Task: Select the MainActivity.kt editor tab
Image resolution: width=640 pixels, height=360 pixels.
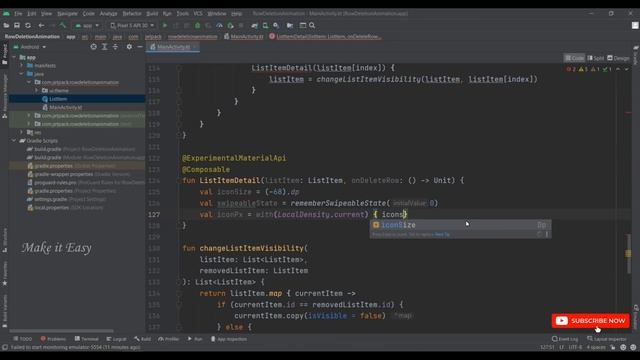Action: (x=173, y=47)
